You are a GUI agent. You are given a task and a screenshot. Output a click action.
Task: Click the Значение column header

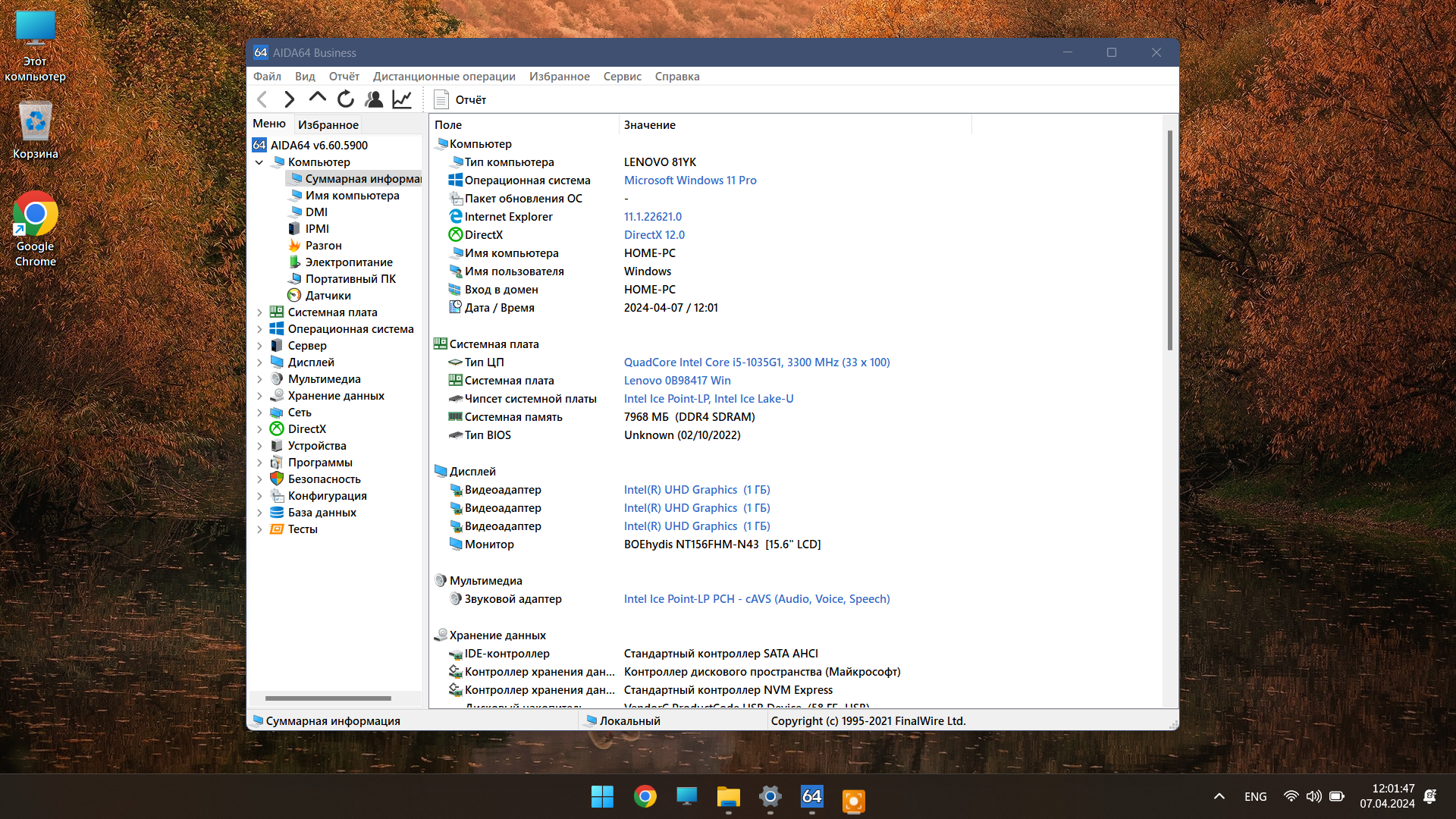[649, 125]
